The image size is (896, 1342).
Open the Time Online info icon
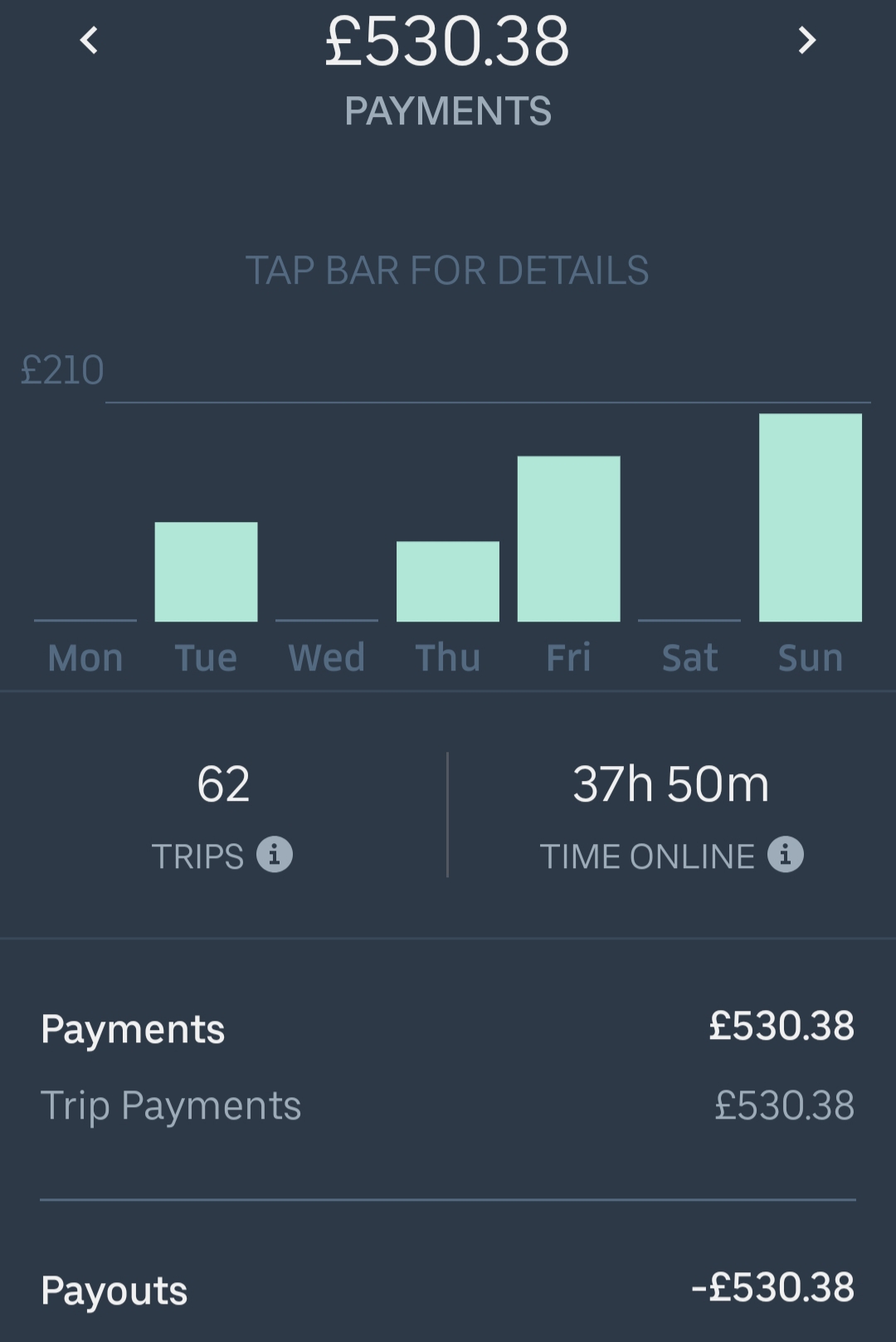tap(786, 854)
